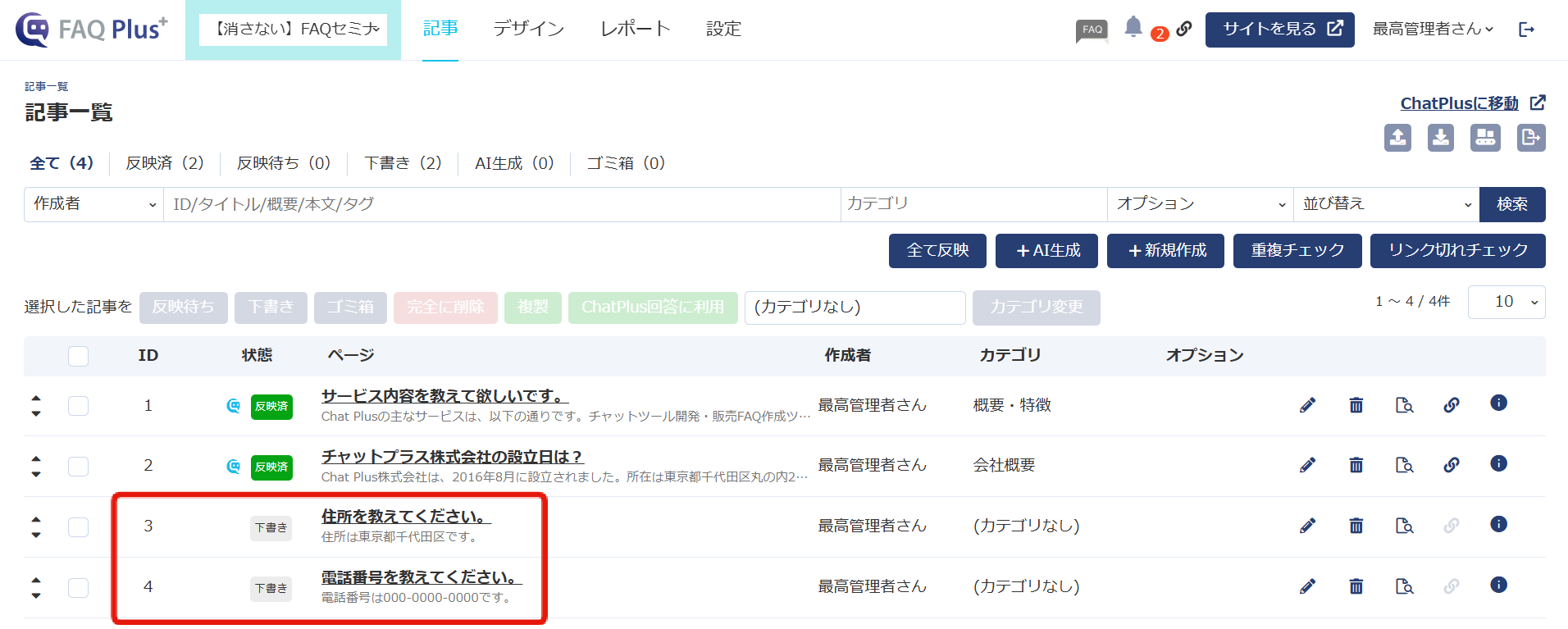Edit article 1 with the pencil icon
The width and height of the screenshot is (1568, 629).
[1308, 405]
